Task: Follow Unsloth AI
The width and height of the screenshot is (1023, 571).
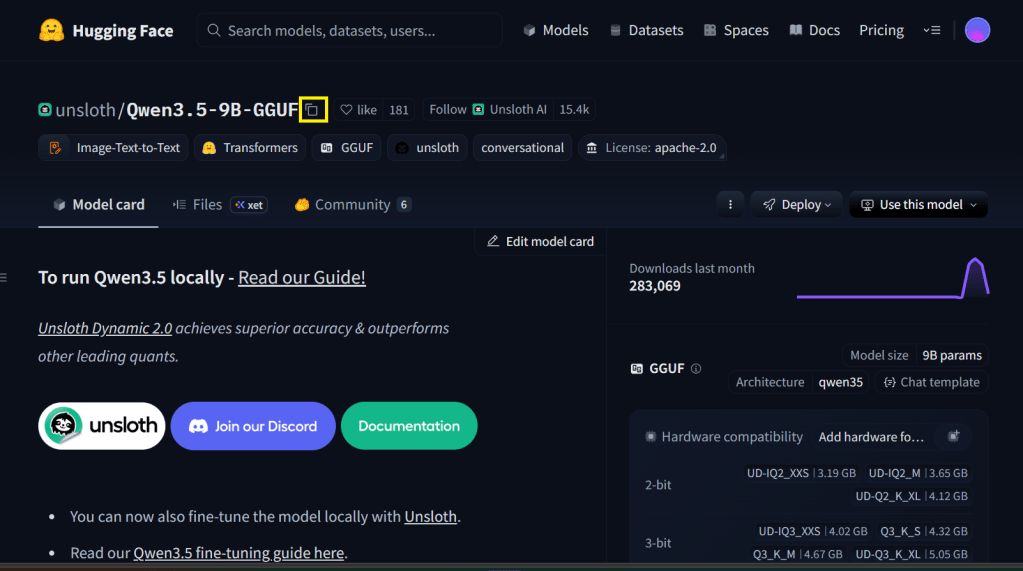Action: (487, 110)
